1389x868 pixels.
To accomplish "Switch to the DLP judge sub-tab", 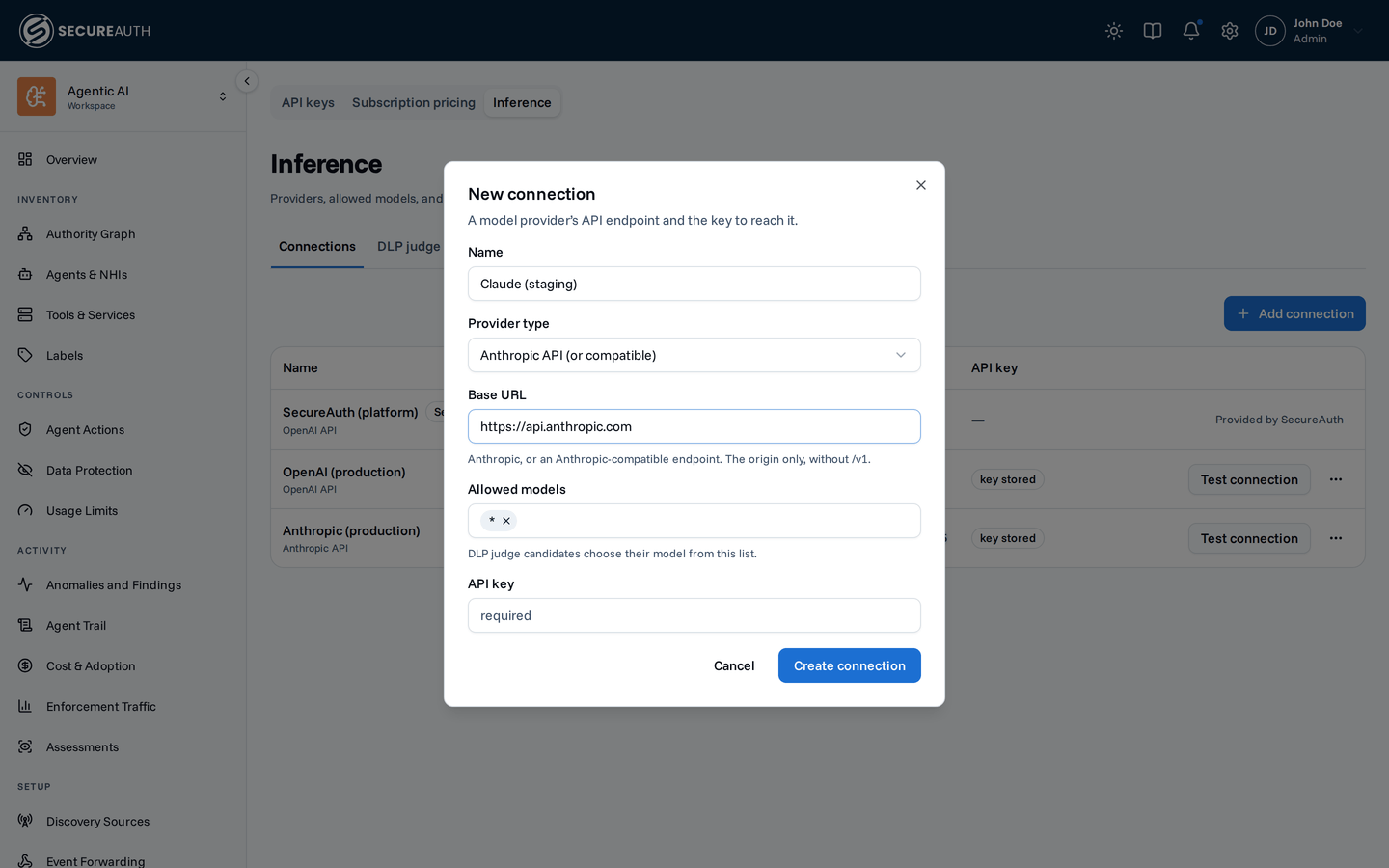I will 408,247.
